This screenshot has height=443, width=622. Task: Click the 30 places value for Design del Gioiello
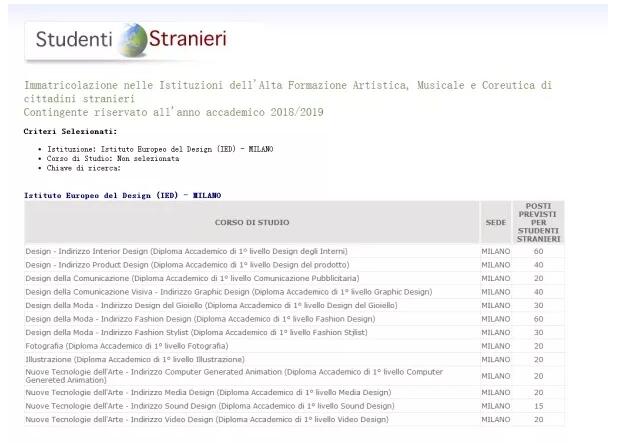[x=538, y=305]
